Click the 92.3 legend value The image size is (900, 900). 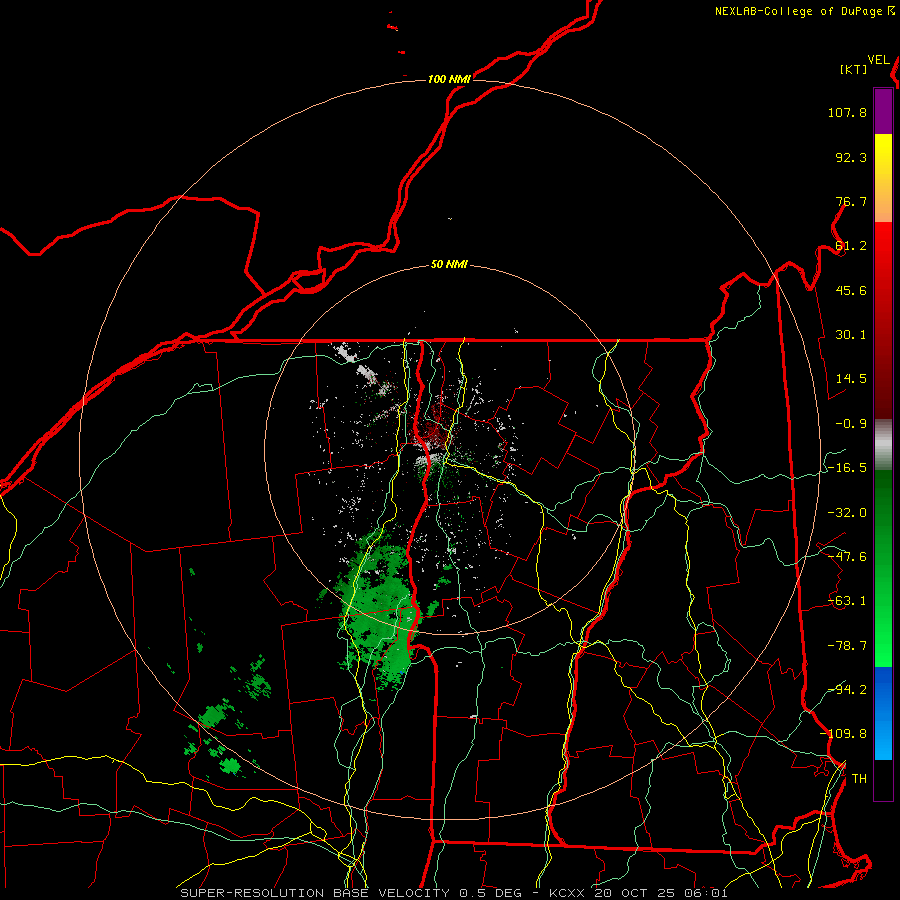tap(851, 157)
